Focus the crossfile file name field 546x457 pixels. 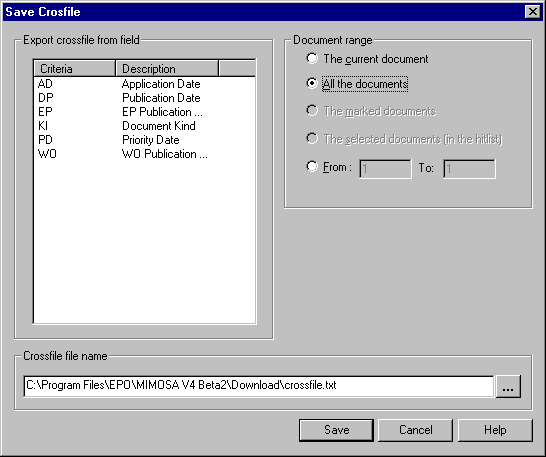(x=259, y=386)
